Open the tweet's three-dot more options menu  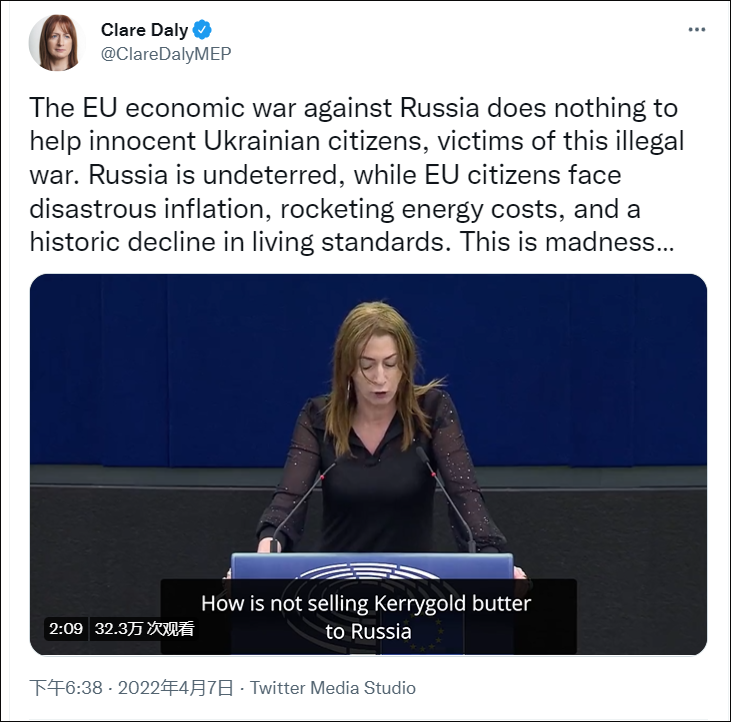[696, 30]
